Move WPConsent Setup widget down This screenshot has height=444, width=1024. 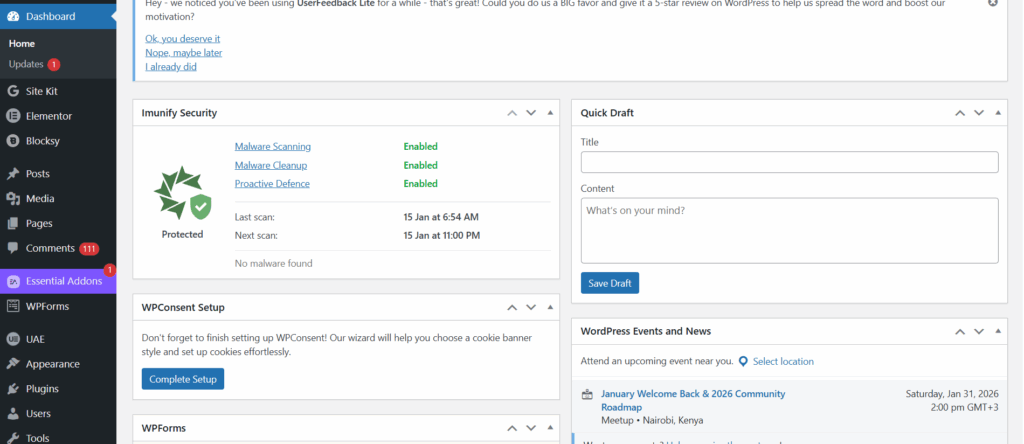(531, 308)
